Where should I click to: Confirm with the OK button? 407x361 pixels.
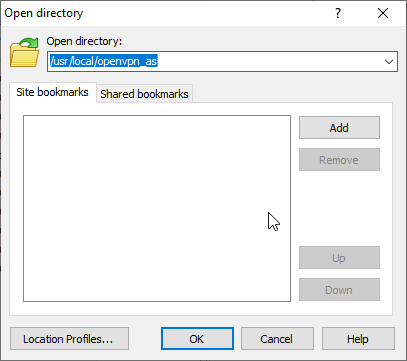(197, 339)
